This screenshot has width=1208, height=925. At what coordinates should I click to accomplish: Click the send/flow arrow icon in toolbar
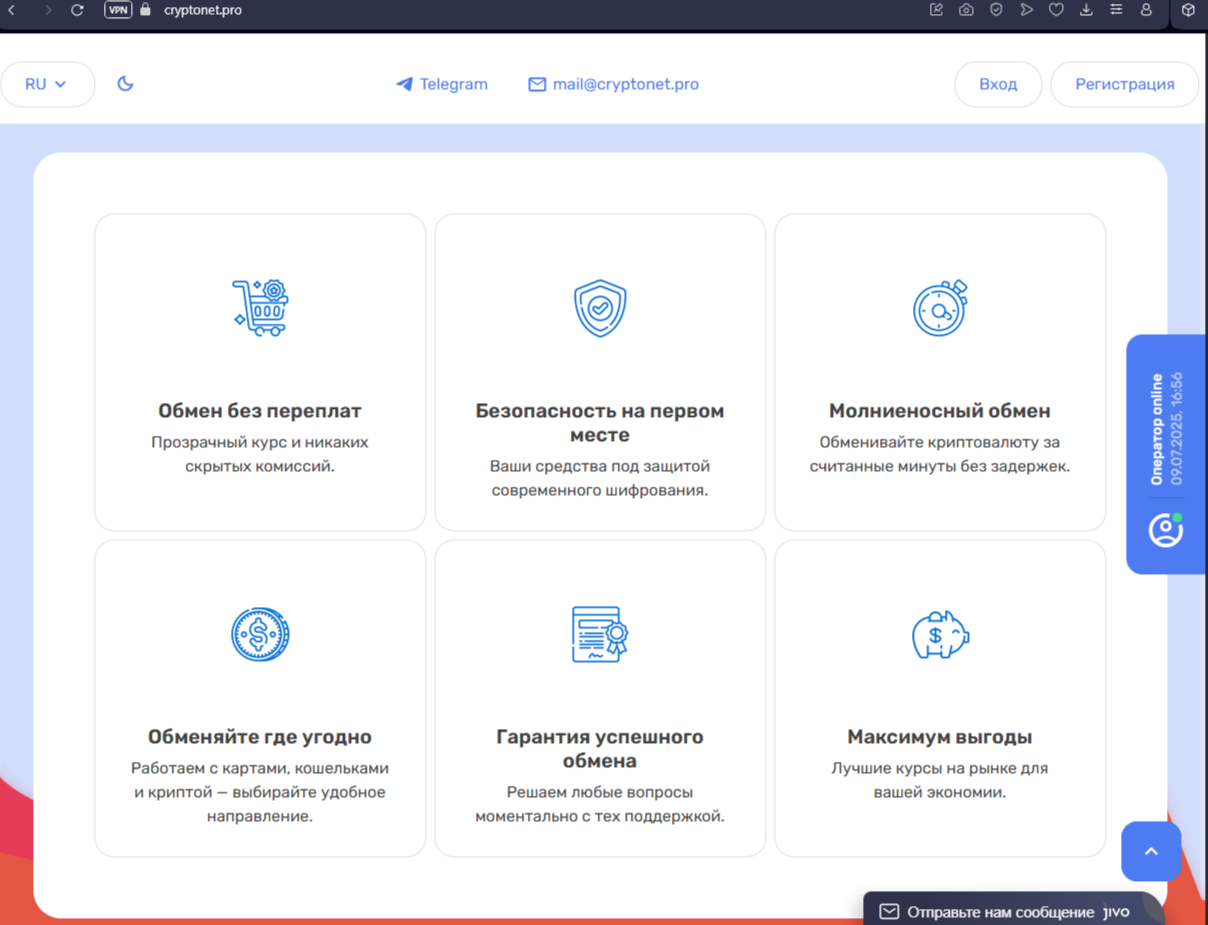[1026, 10]
